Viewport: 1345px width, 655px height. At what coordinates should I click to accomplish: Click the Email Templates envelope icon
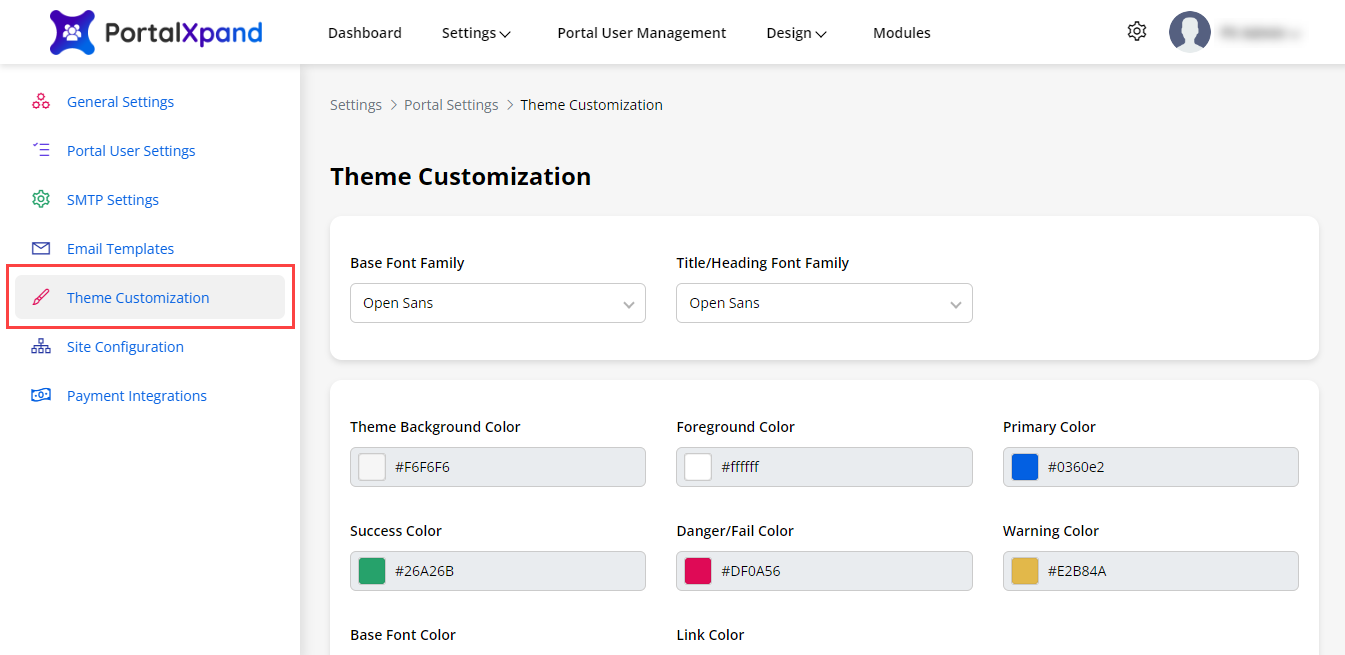[x=41, y=249]
